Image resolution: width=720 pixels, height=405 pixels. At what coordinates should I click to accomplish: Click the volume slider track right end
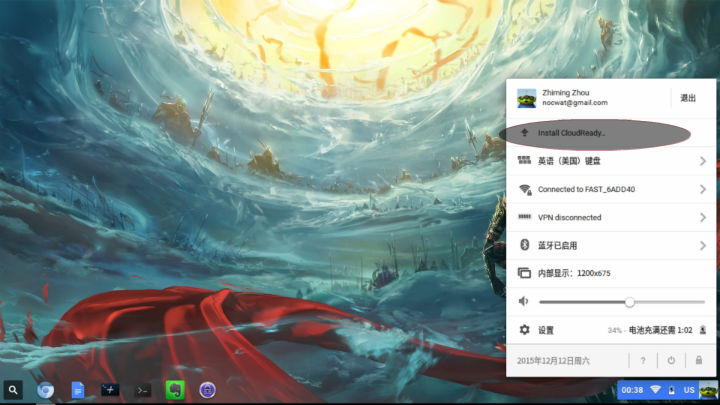[x=703, y=302]
